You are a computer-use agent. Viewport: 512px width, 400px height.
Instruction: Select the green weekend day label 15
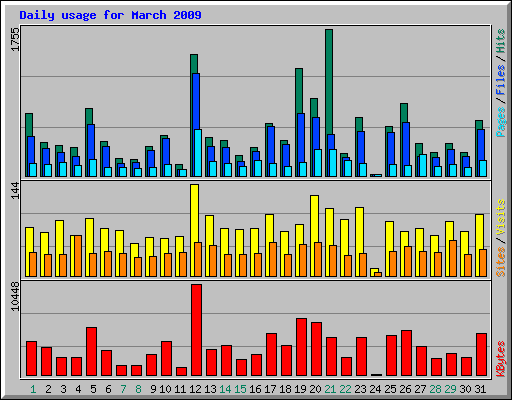click(x=240, y=389)
